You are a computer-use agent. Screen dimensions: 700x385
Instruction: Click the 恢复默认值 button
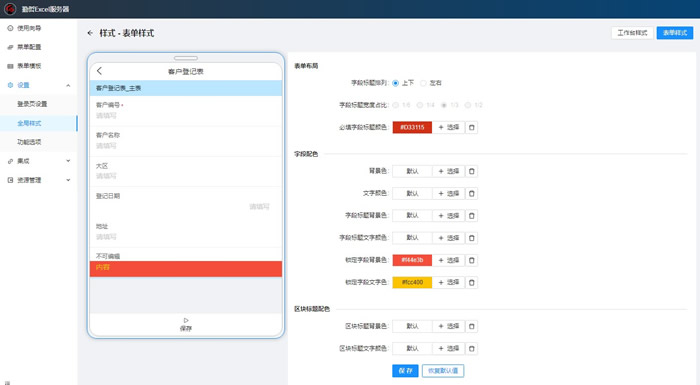443,371
